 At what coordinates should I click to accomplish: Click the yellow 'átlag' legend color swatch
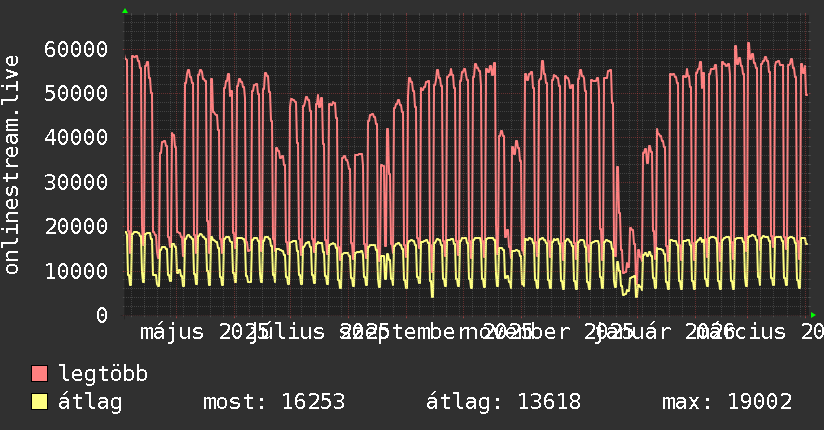[39, 402]
